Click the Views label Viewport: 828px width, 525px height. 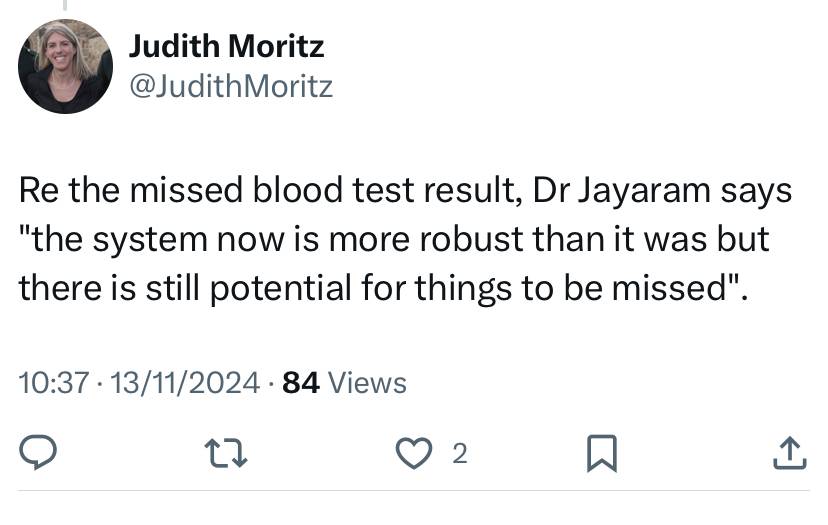(x=368, y=383)
